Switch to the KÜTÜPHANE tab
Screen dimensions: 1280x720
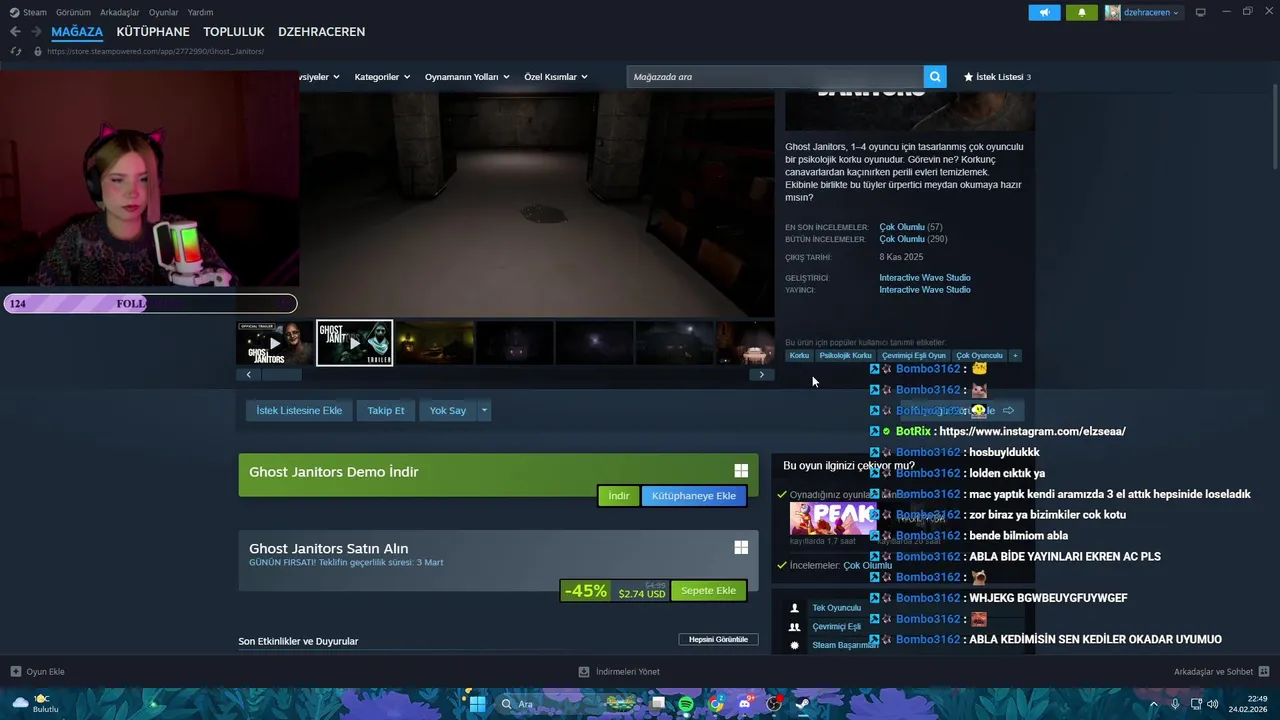coord(153,32)
